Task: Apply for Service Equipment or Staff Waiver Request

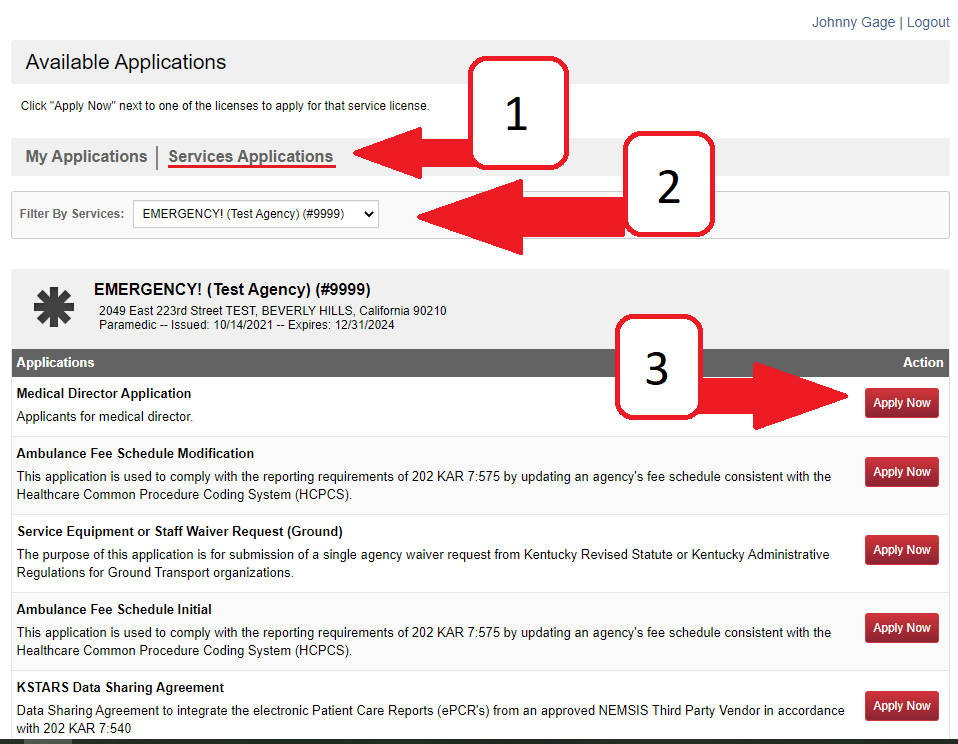Action: [901, 550]
